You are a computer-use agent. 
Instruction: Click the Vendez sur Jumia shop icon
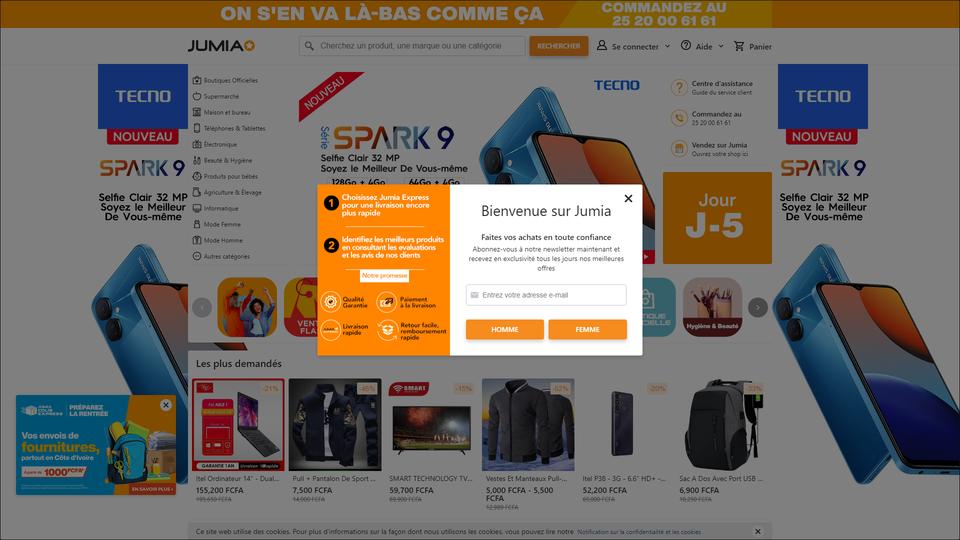click(x=678, y=148)
